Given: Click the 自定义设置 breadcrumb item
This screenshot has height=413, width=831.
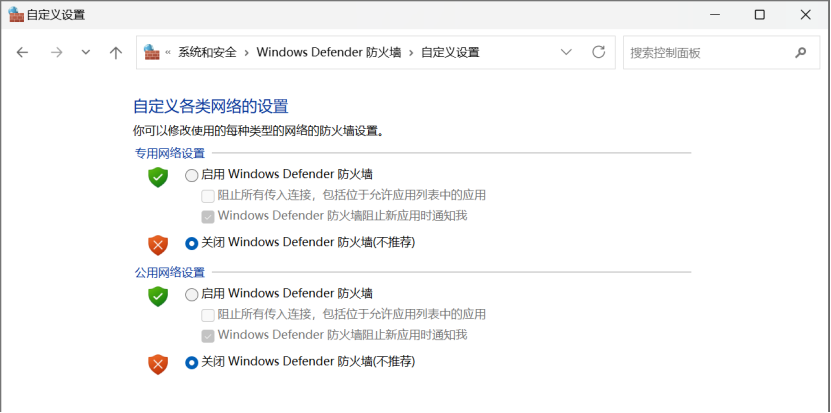Looking at the screenshot, I should 450,52.
